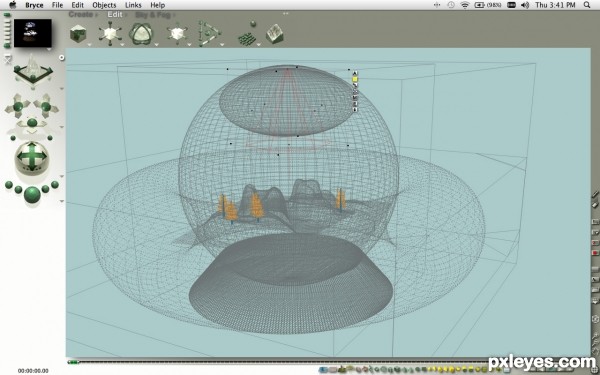Open the Links menu
Viewport: 600px width, 375px height.
point(133,5)
